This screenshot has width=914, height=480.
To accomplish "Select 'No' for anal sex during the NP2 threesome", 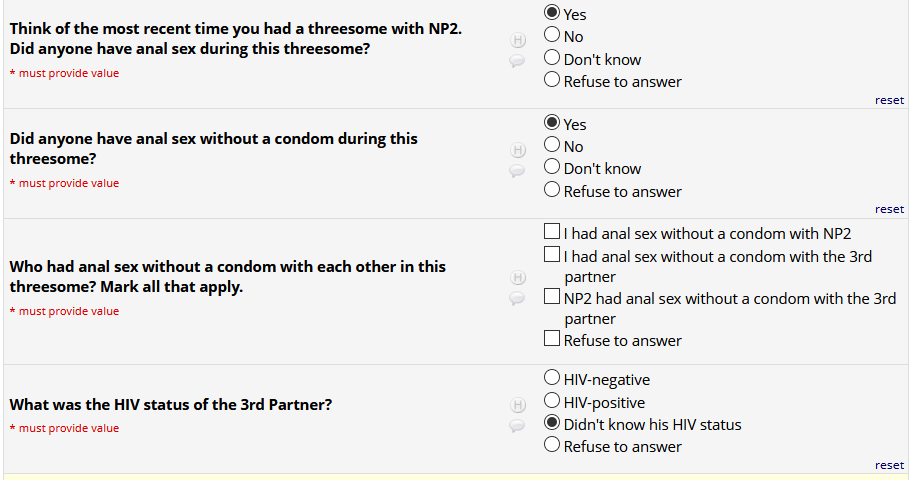I will click(x=552, y=35).
